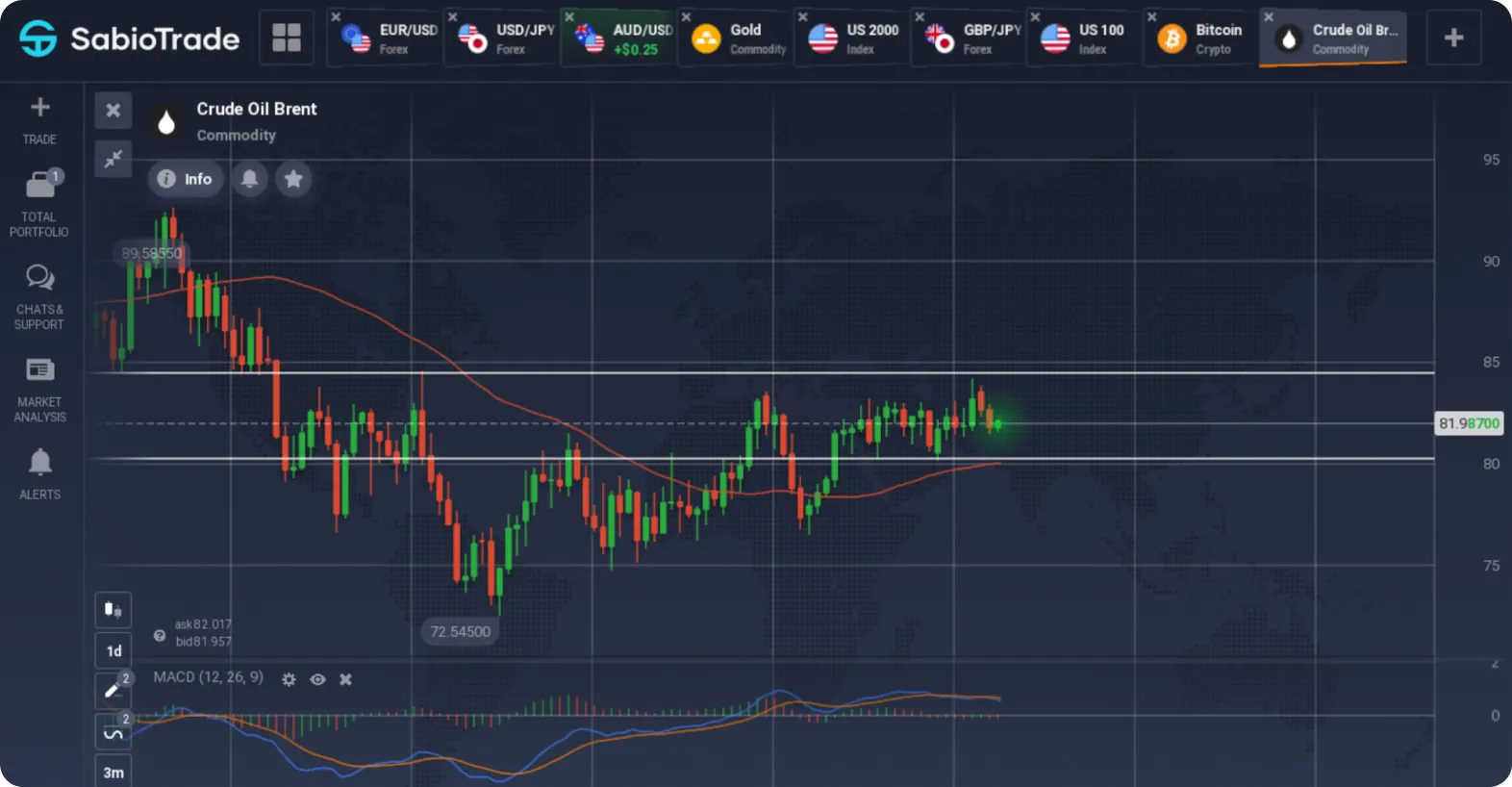1512x787 pixels.
Task: Switch to the Gold Commodity tab
Action: [736, 38]
